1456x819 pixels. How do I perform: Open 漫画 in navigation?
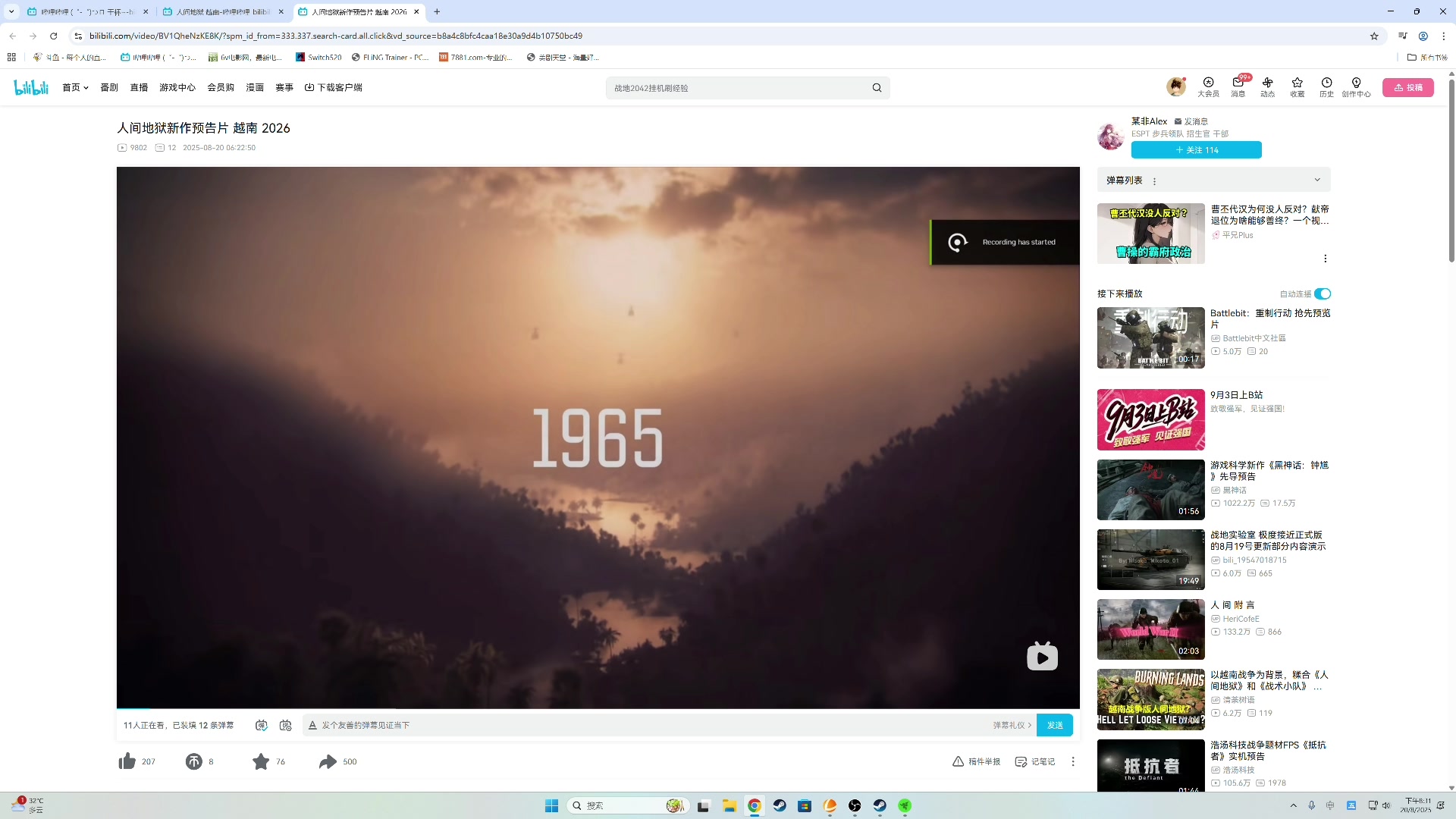255,88
